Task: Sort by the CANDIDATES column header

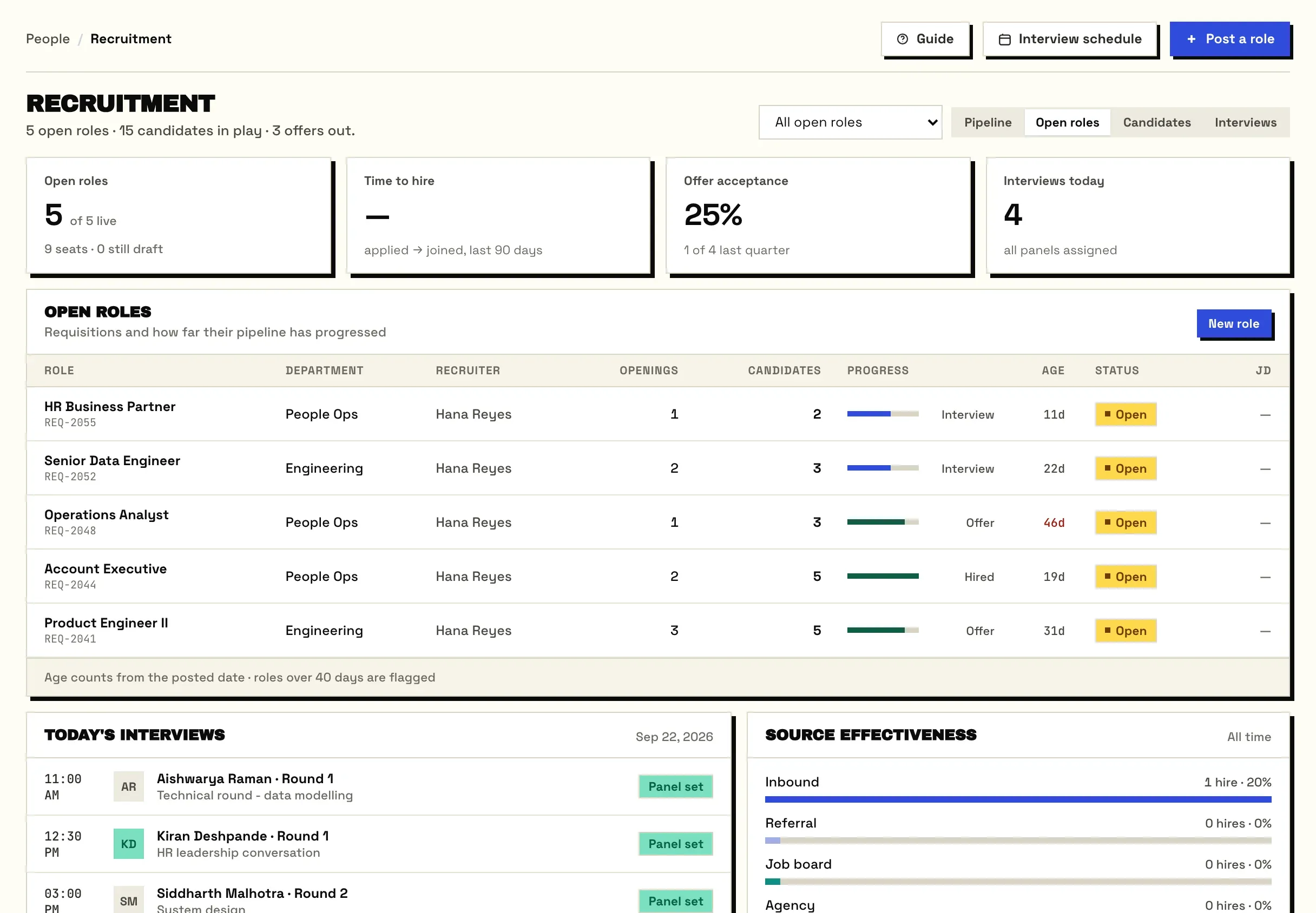Action: click(x=784, y=370)
